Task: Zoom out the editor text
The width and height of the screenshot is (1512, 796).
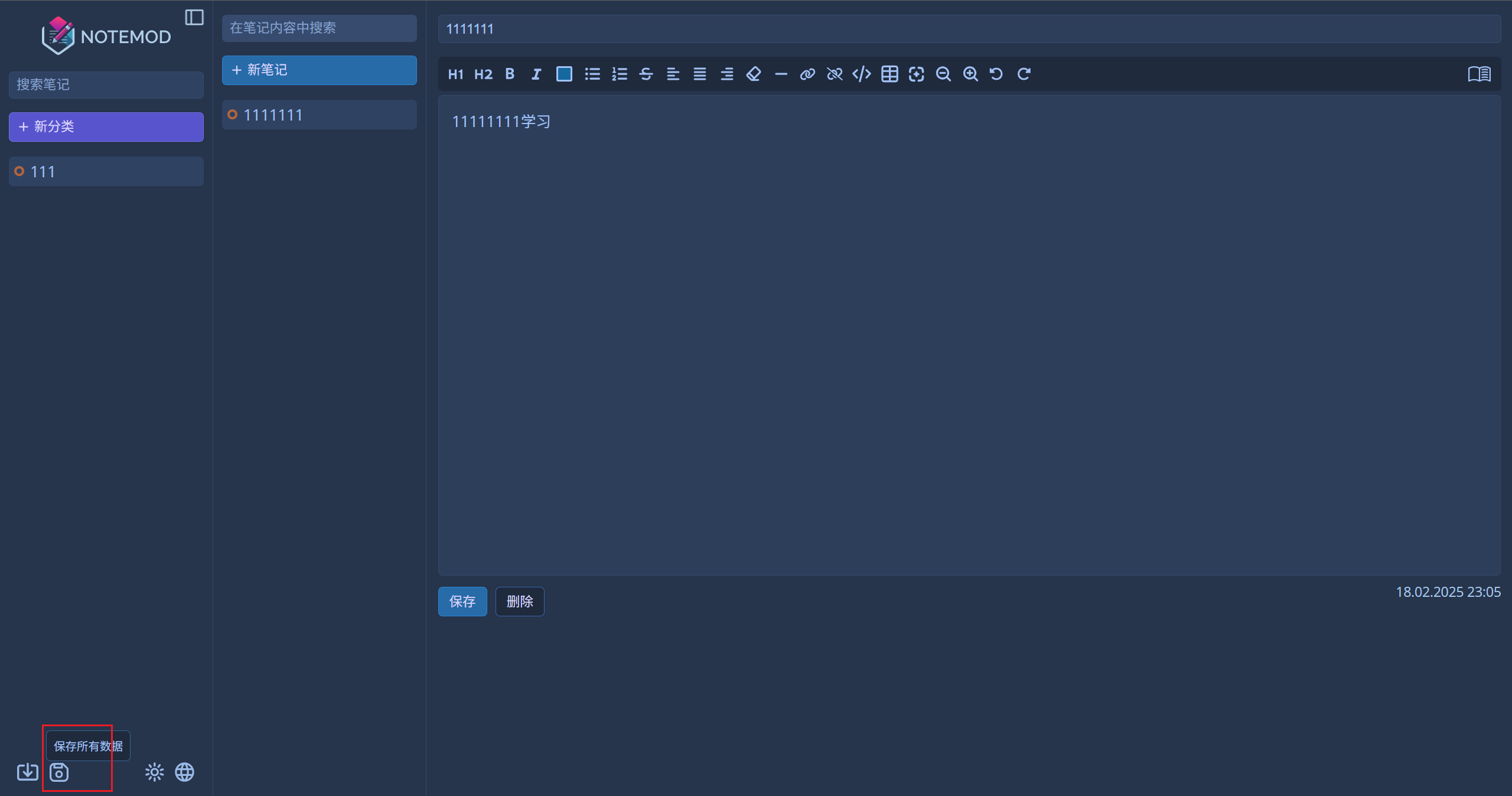Action: pyautogui.click(x=943, y=74)
